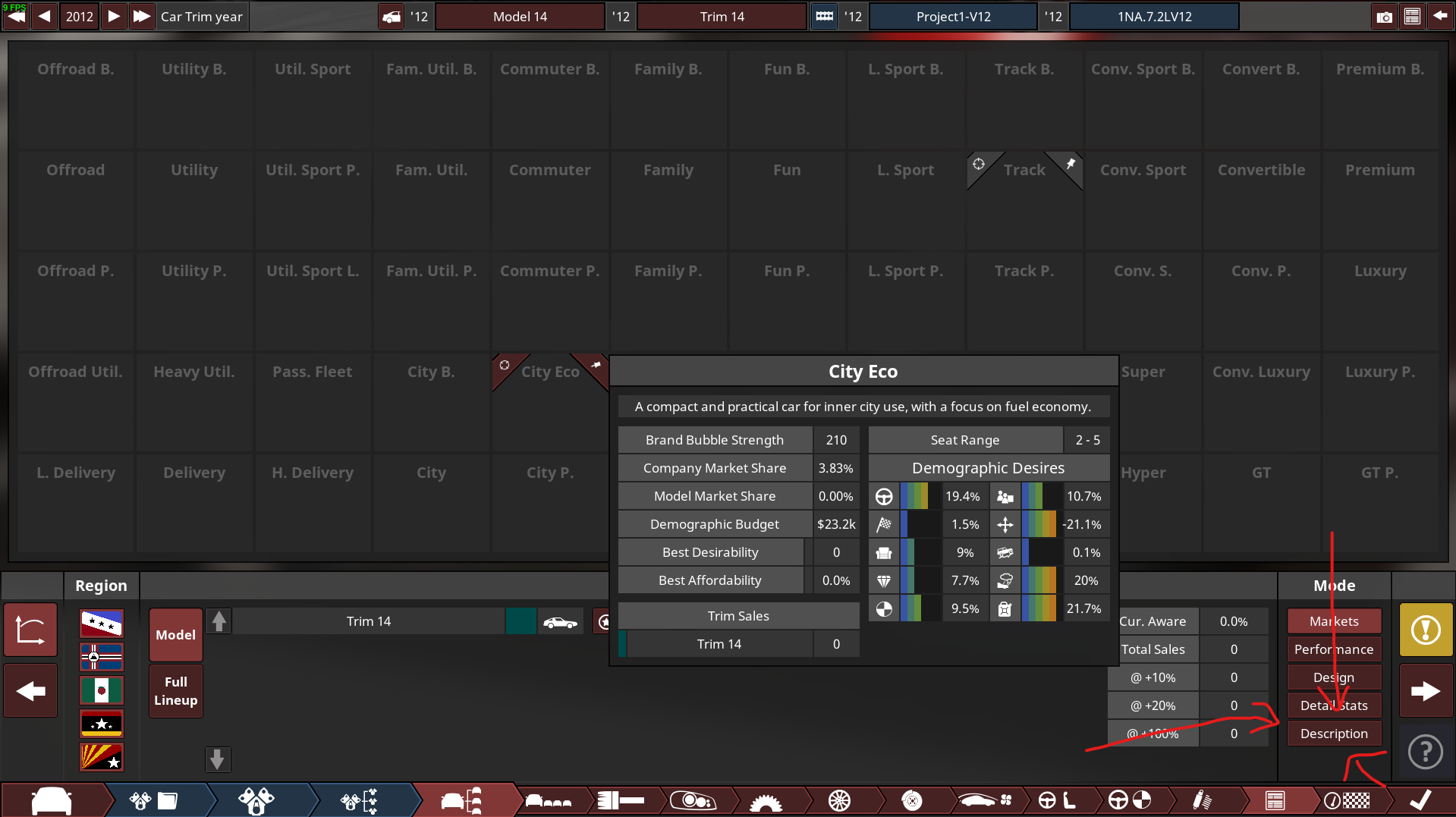1456x817 pixels.
Task: Click the engine family icon beside Project1-V12
Action: [825, 17]
